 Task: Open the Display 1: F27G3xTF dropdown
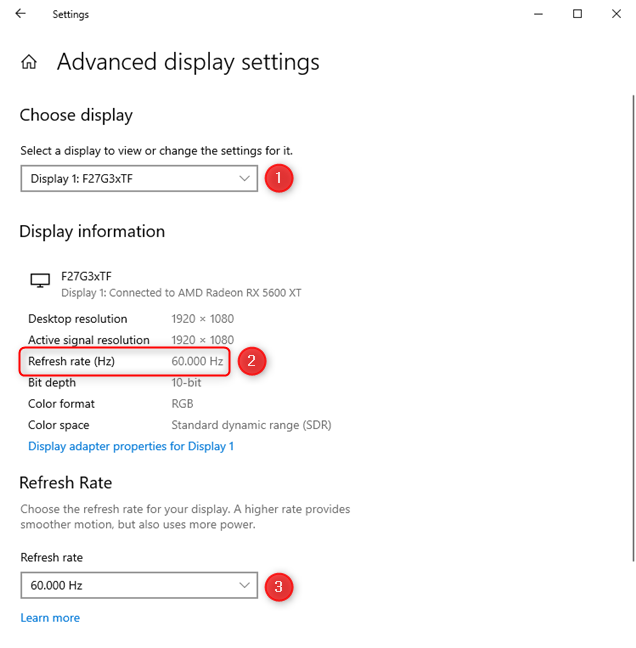tap(139, 179)
